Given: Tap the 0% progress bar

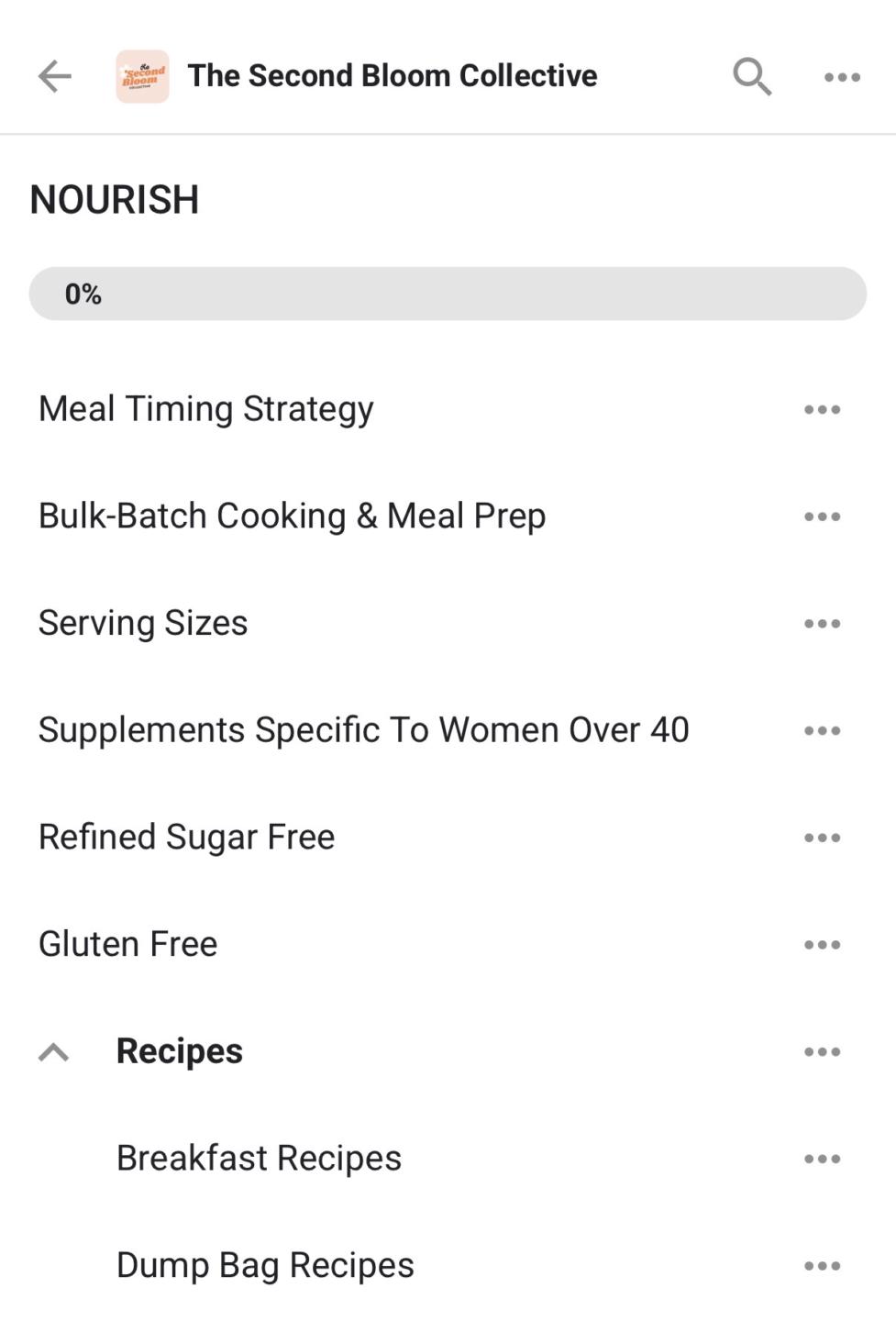Looking at the screenshot, I should click(x=448, y=294).
